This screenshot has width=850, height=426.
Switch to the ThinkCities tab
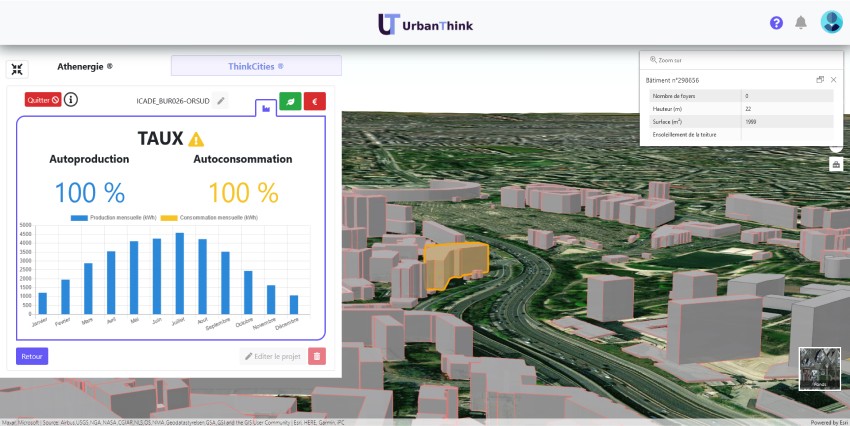click(x=256, y=66)
